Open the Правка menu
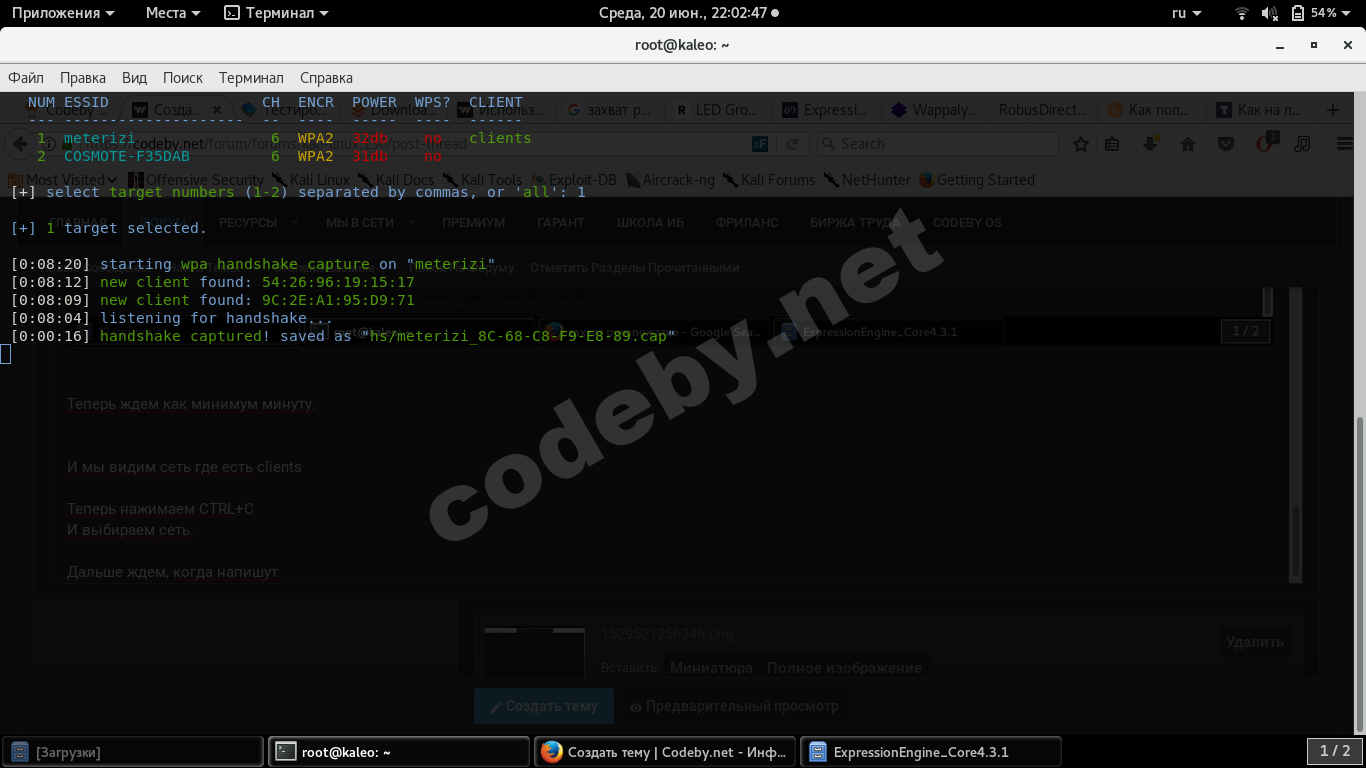This screenshot has width=1366, height=768. click(x=83, y=77)
